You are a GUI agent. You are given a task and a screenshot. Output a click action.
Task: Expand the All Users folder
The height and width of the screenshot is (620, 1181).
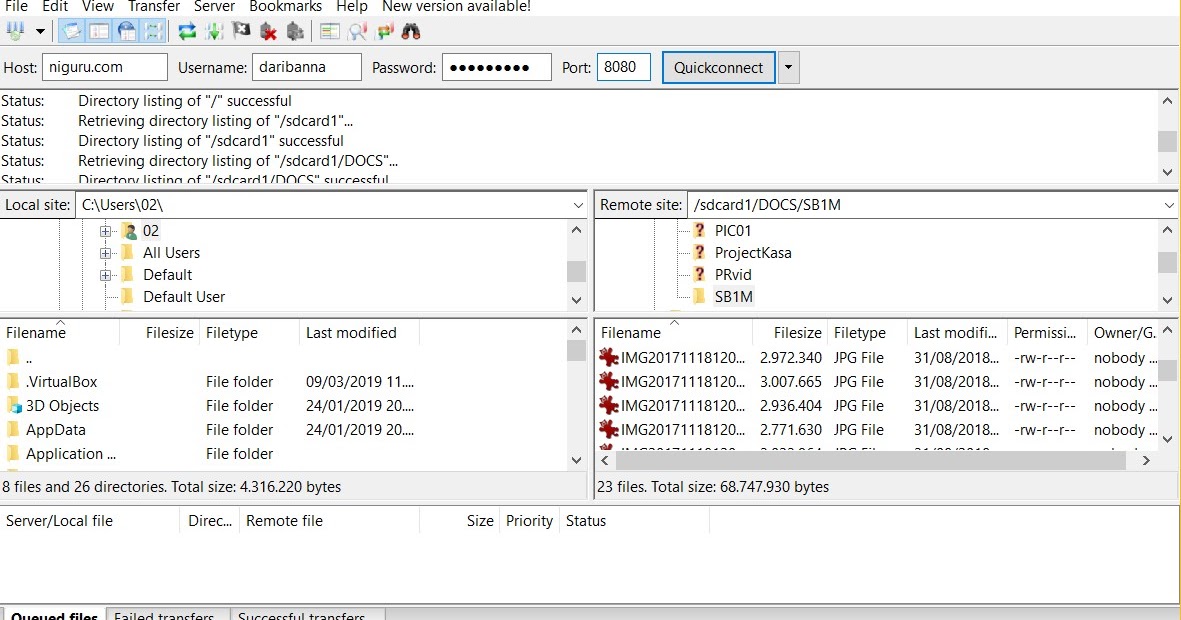pos(106,253)
